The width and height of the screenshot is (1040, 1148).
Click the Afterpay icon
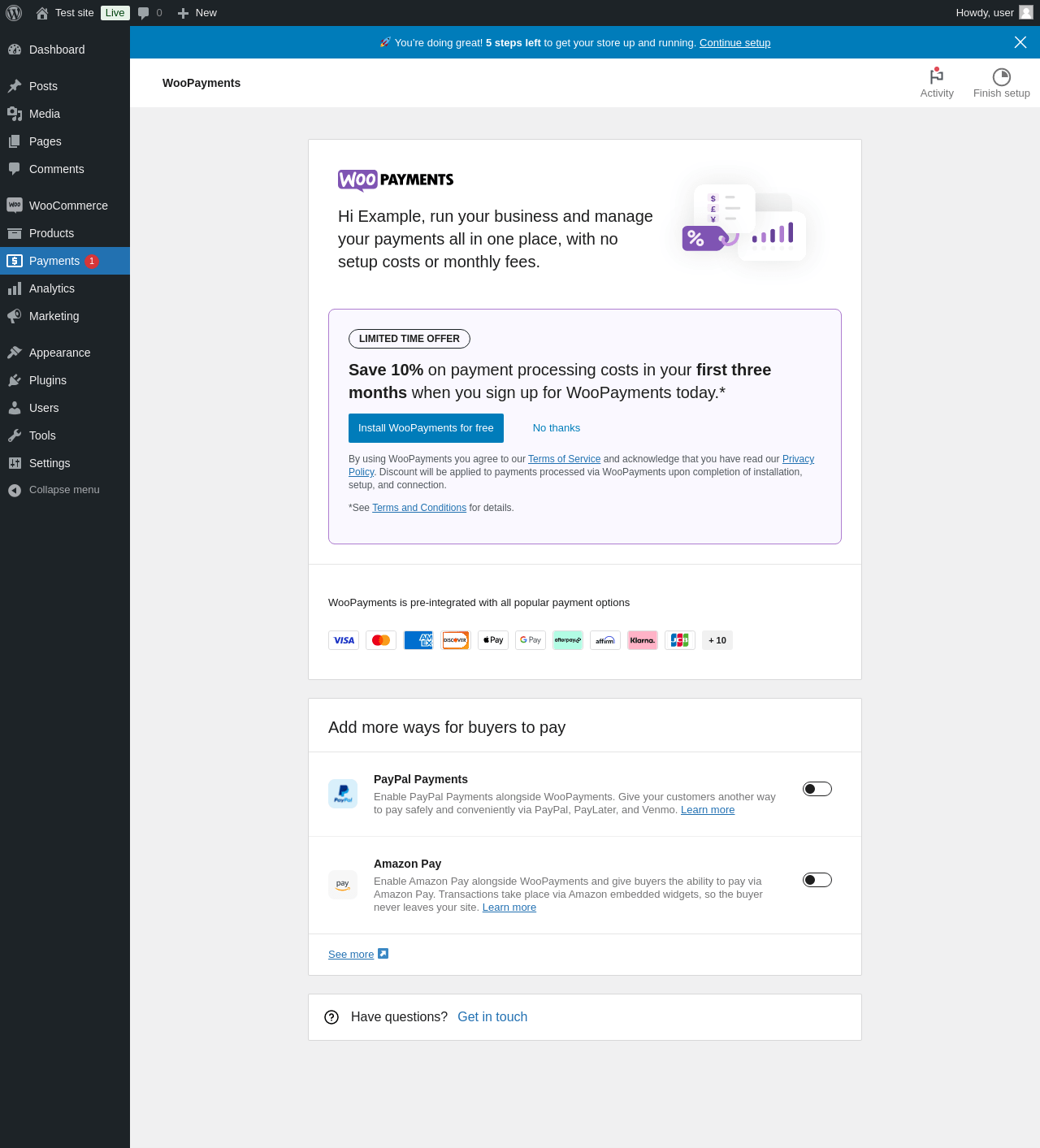point(568,640)
